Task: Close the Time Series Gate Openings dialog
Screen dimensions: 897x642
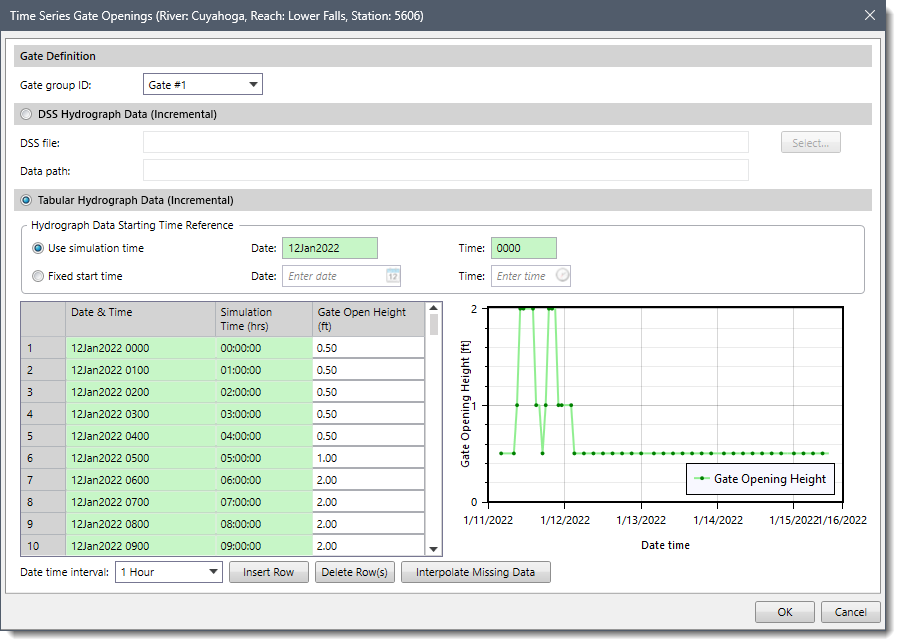Action: click(870, 15)
